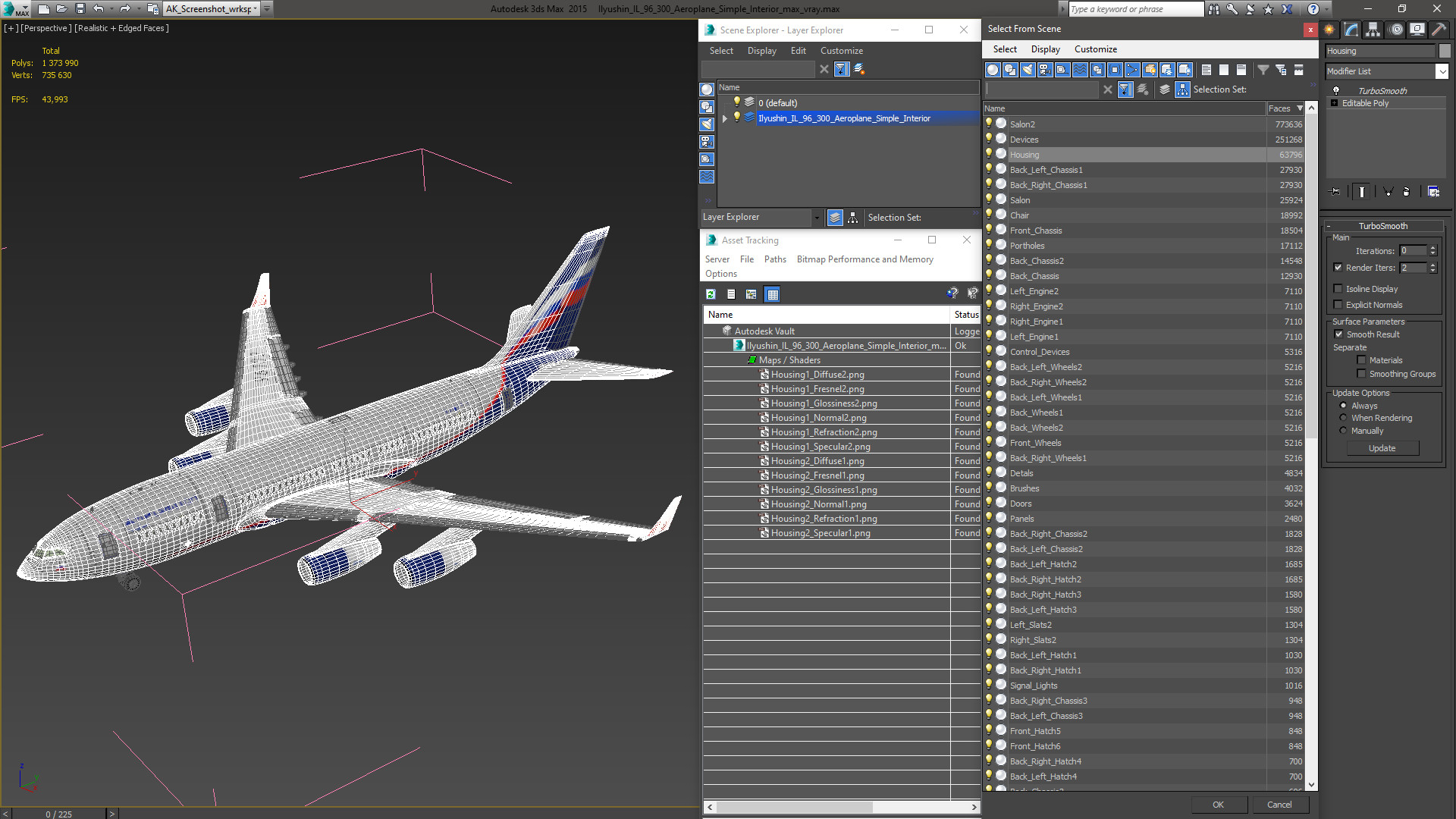This screenshot has height=819, width=1456.
Task: Enable Isoline Display checkbox
Action: point(1338,289)
